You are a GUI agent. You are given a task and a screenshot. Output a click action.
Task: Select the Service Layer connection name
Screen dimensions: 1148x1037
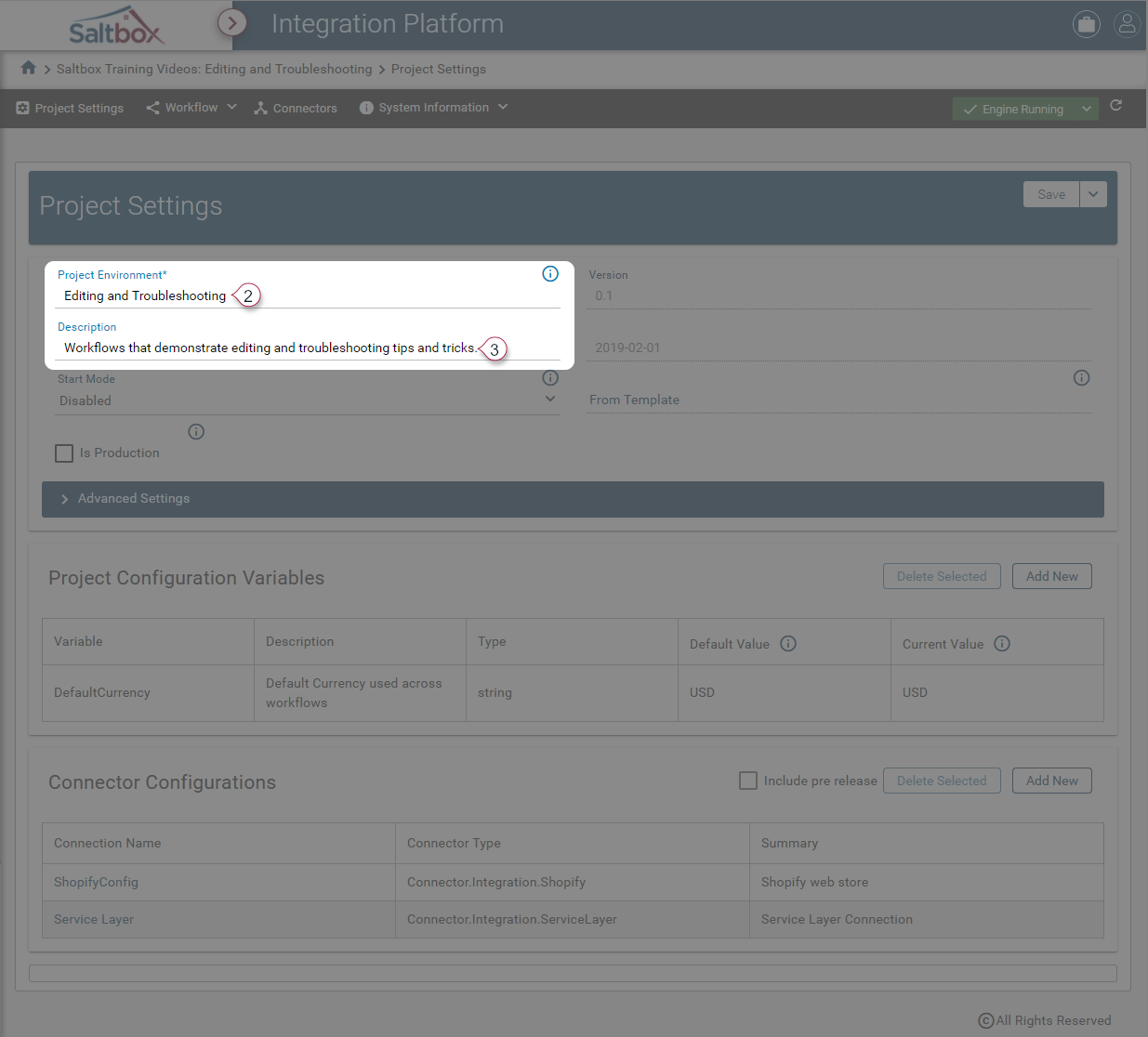point(94,919)
